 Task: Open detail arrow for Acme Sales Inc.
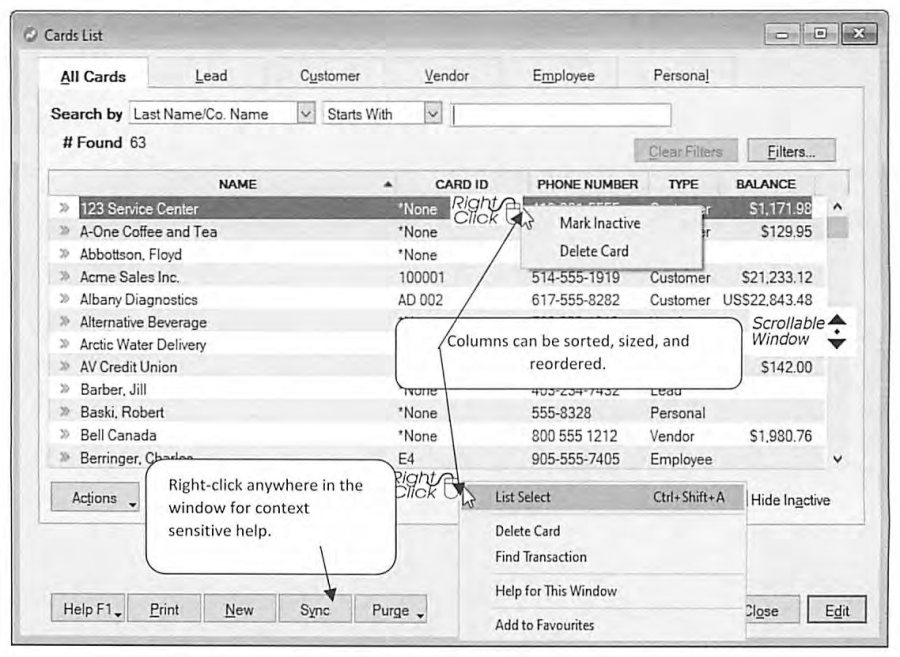tap(64, 277)
